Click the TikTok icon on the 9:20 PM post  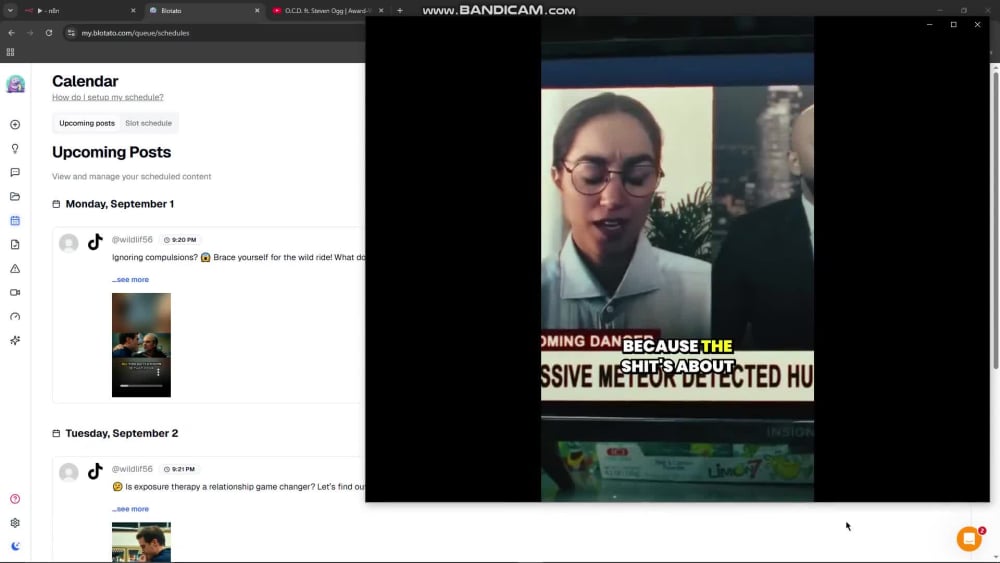click(x=95, y=242)
